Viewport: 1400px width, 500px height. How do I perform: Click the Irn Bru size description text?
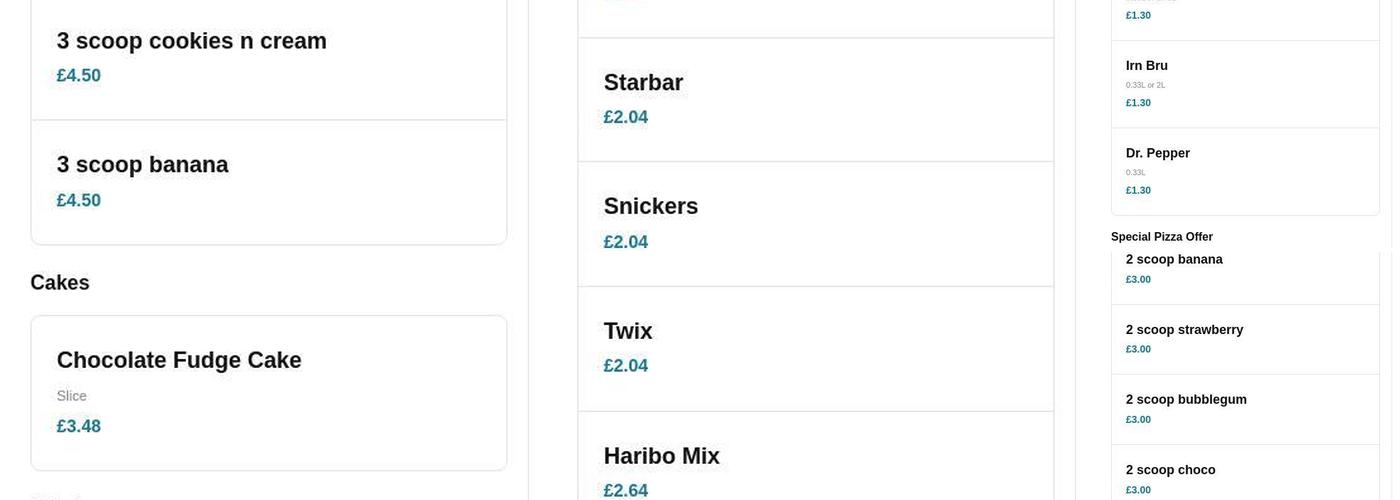(1145, 86)
